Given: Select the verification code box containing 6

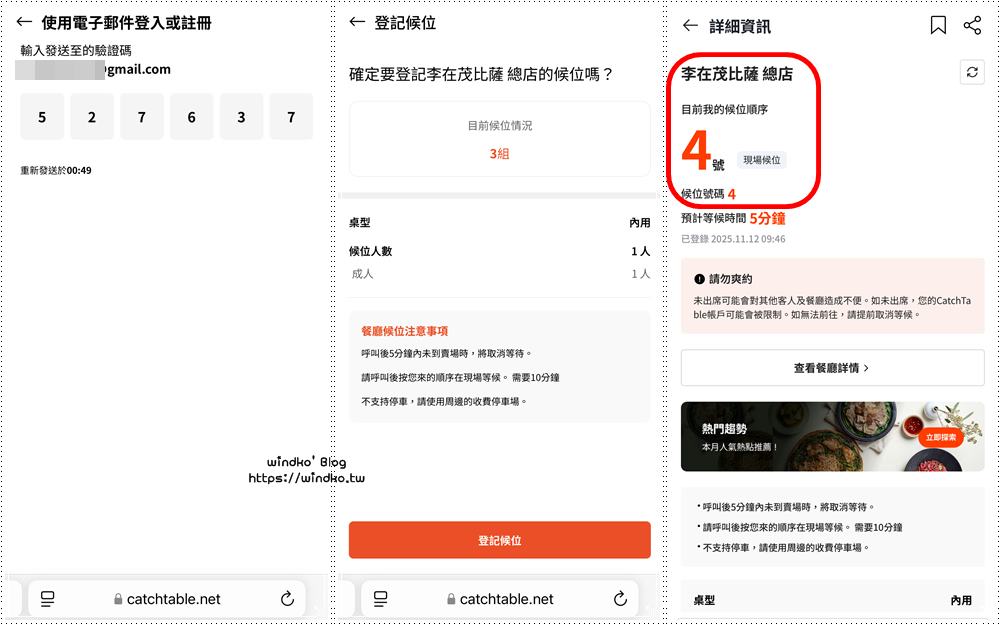Looking at the screenshot, I should 191,117.
